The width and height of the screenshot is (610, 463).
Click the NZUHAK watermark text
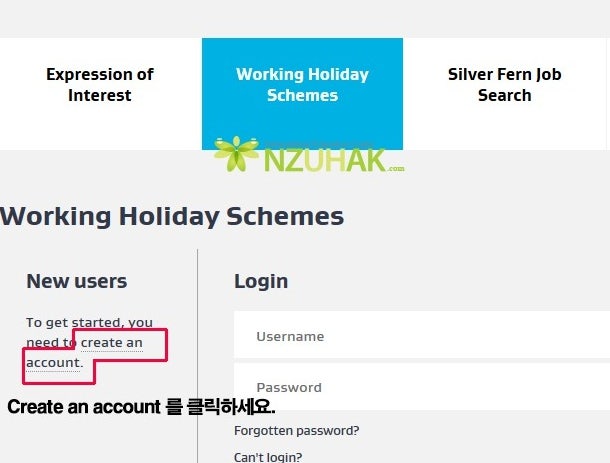point(325,160)
